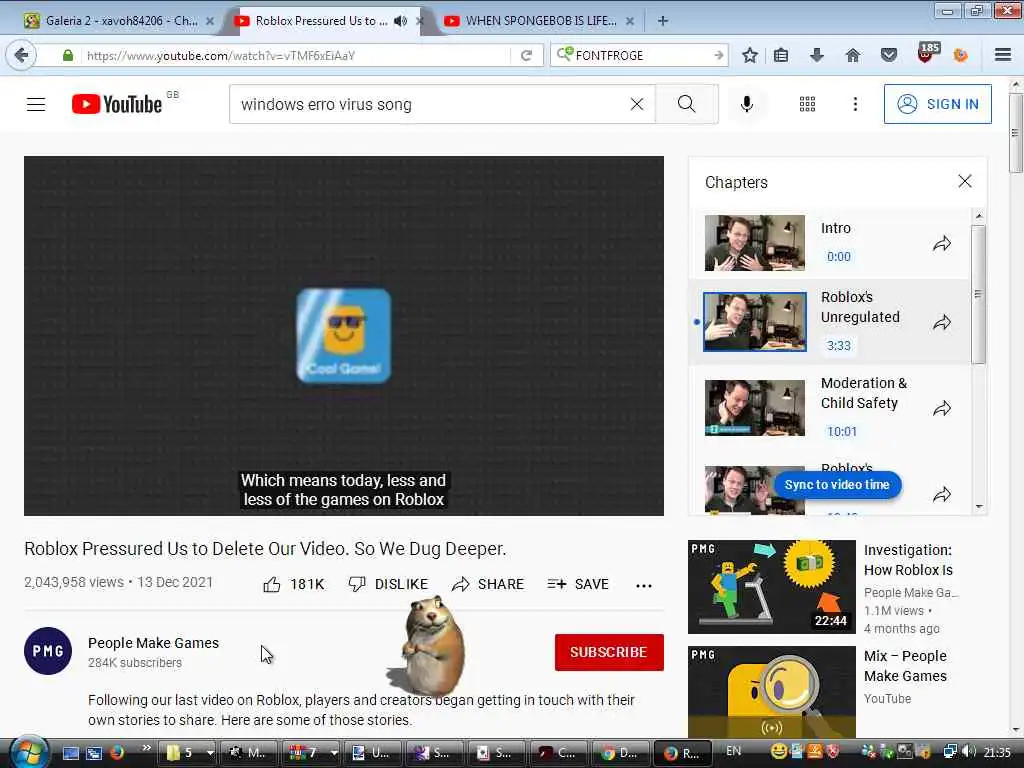The height and width of the screenshot is (768, 1024).
Task: Close the WHEN SPONGEBOB IS LIFE tab
Action: [x=630, y=21]
